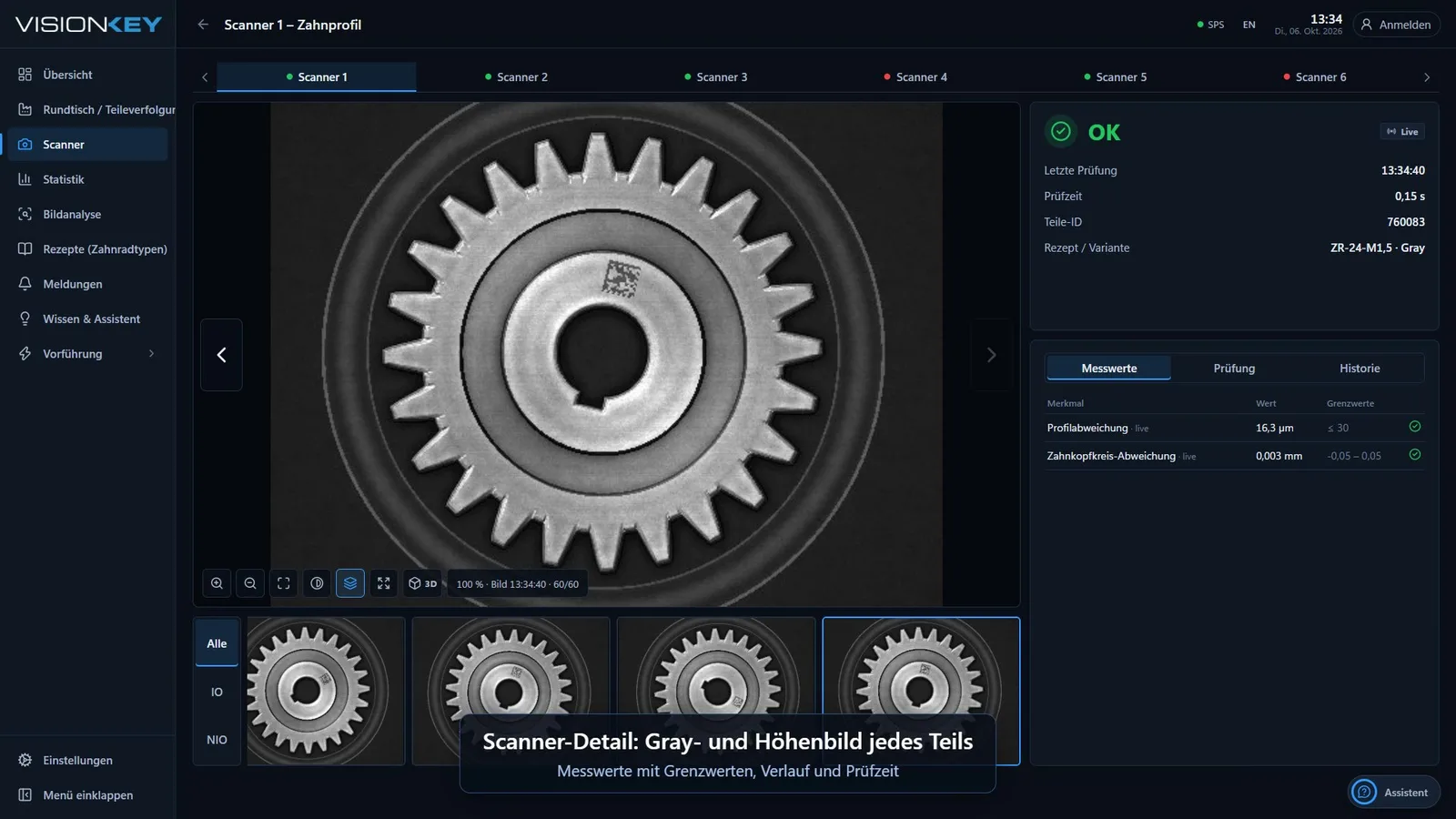This screenshot has width=1456, height=819.
Task: Switch to Scanner 6 tab
Action: click(x=1315, y=76)
